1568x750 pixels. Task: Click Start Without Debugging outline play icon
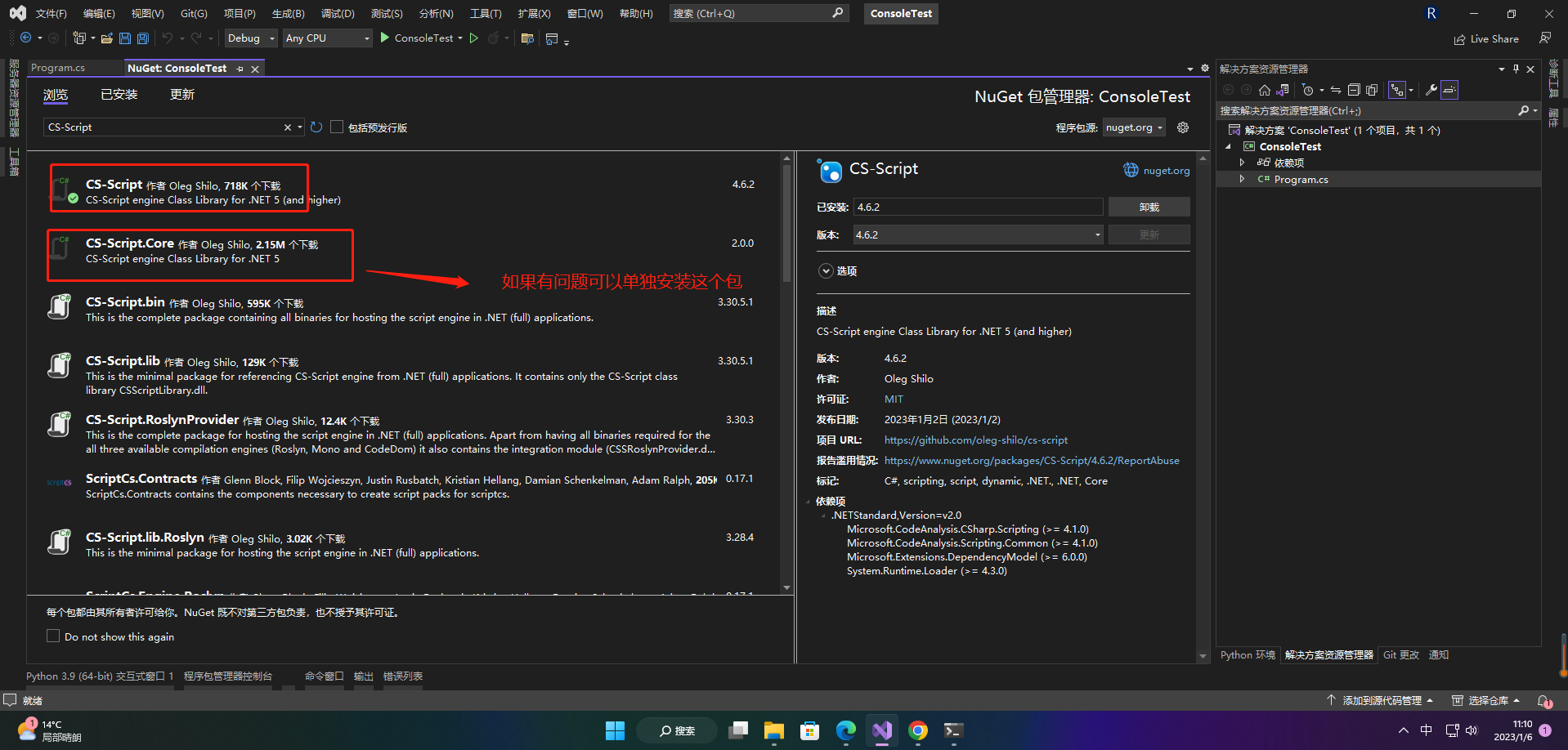pyautogui.click(x=473, y=38)
